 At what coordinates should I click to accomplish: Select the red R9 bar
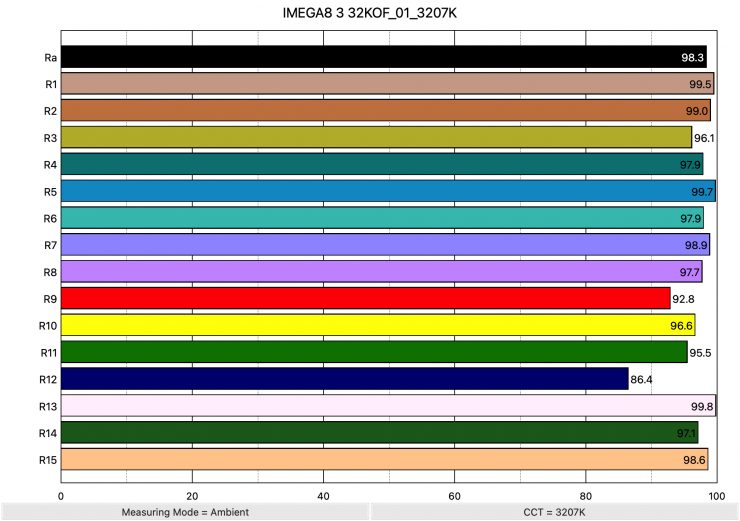[x=365, y=298]
